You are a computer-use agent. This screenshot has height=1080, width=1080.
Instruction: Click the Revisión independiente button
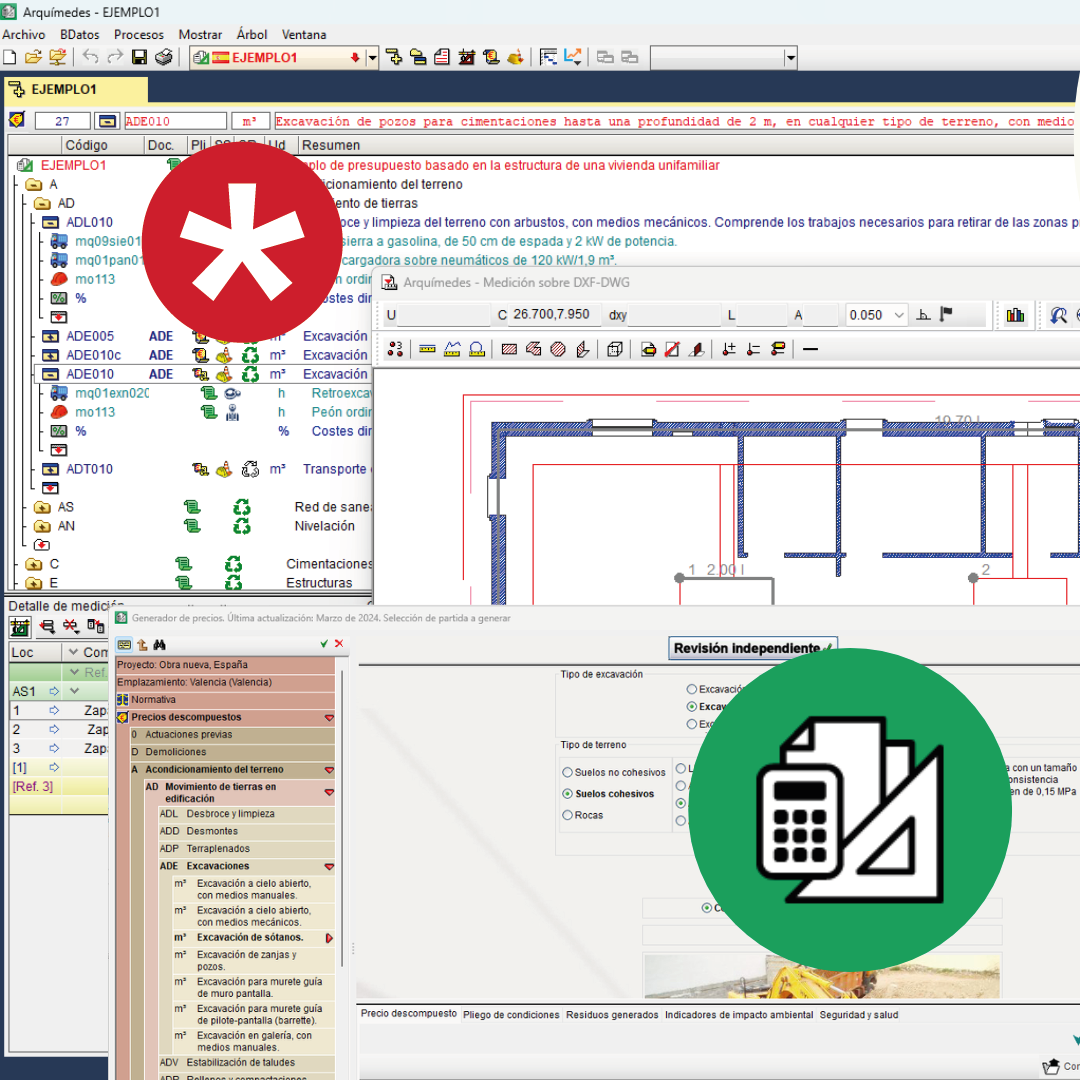coord(752,648)
